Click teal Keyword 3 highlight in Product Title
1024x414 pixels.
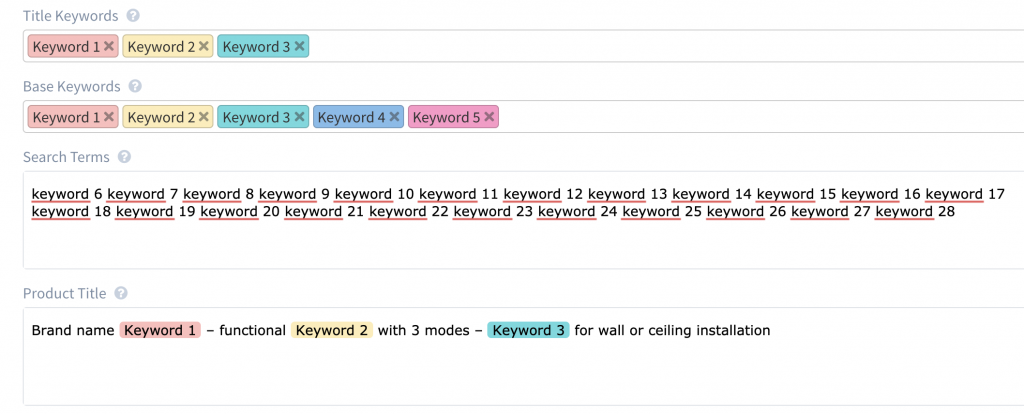[528, 330]
